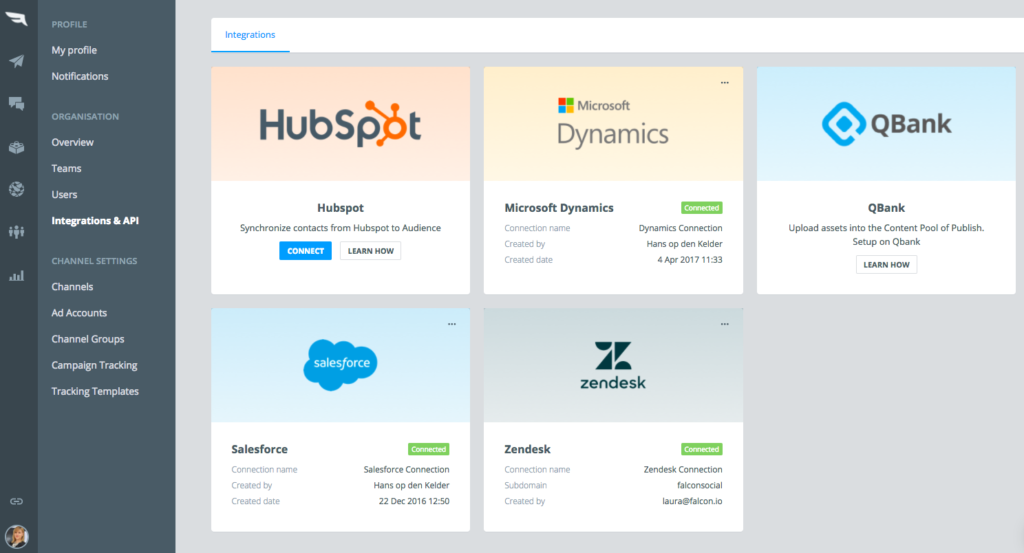This screenshot has width=1024, height=553.
Task: Open Zendesk card options menu
Action: tap(724, 324)
